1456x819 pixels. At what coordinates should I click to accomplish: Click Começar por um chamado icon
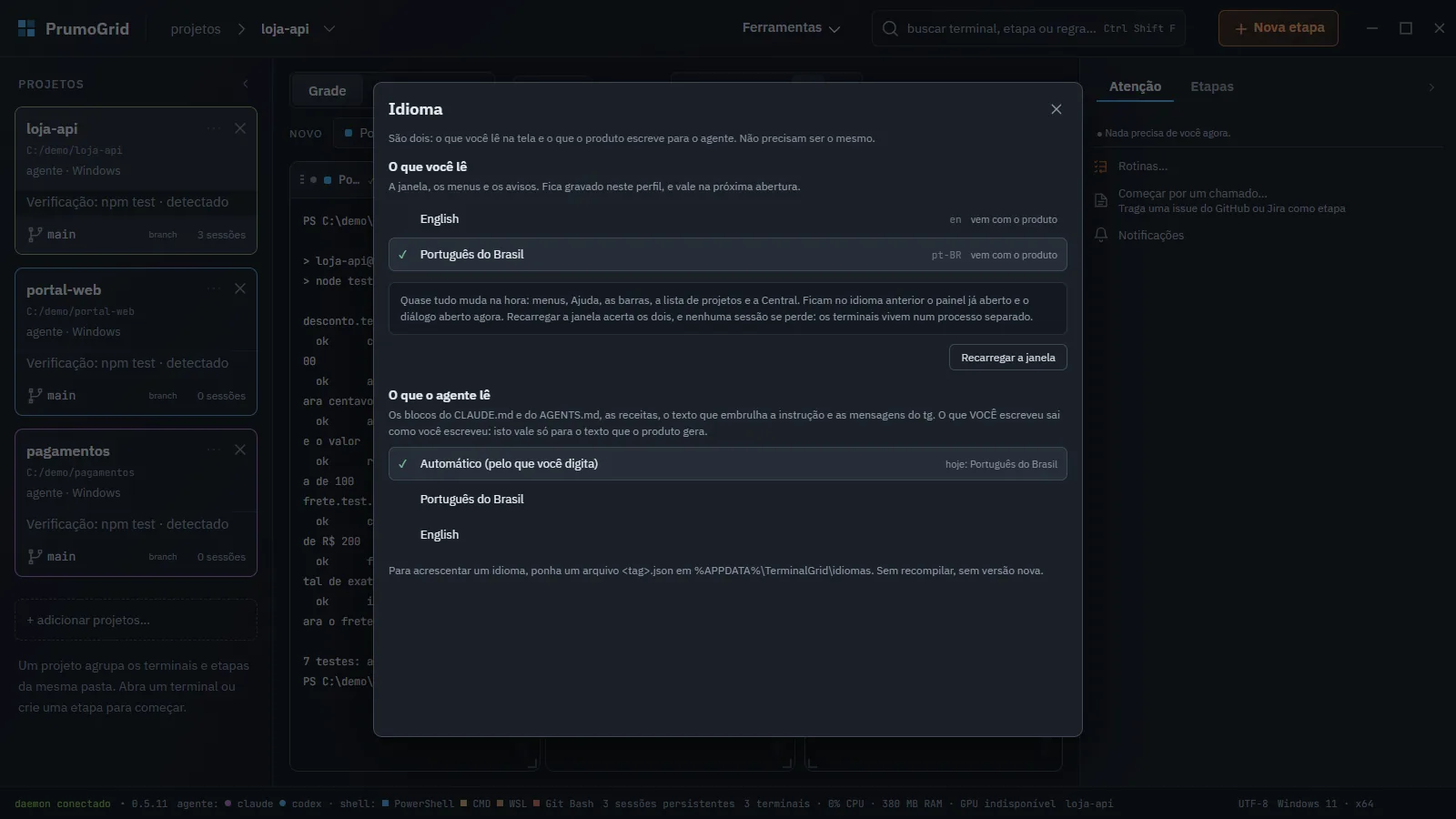pos(1101,200)
